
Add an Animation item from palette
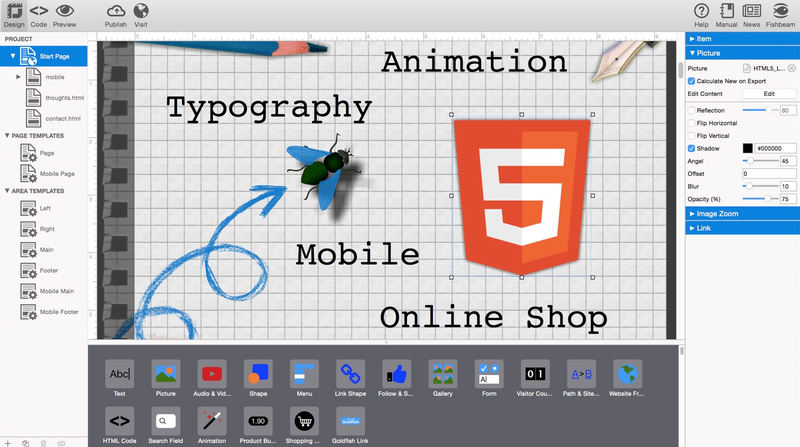[212, 426]
